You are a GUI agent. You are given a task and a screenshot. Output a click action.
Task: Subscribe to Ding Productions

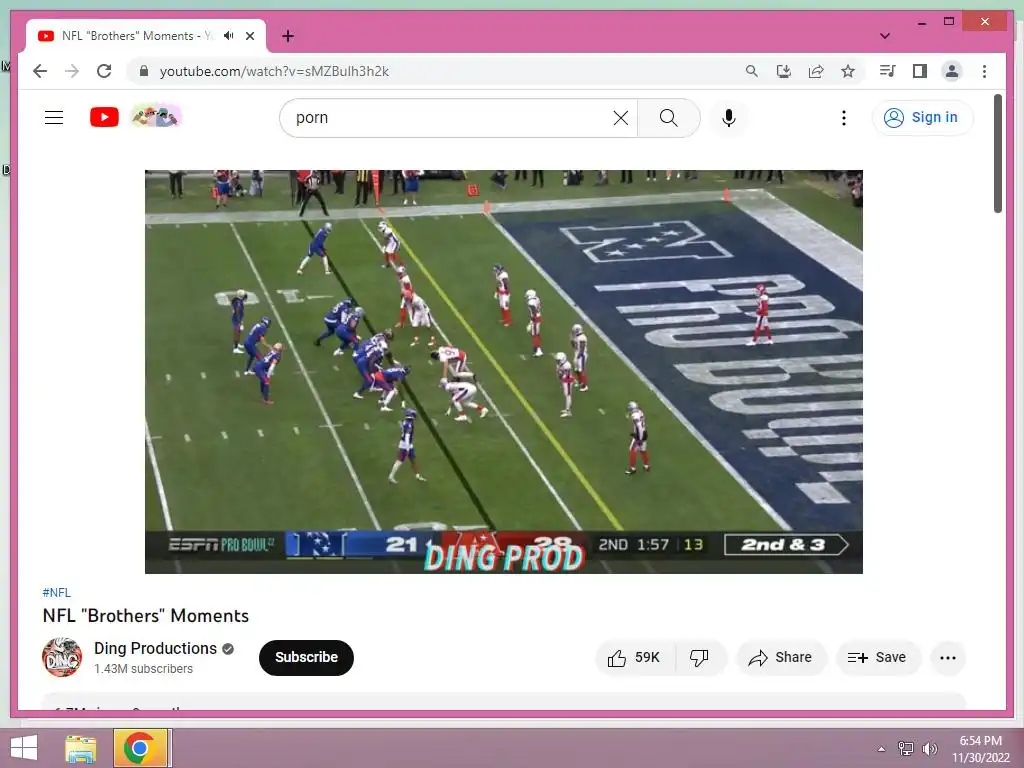306,657
